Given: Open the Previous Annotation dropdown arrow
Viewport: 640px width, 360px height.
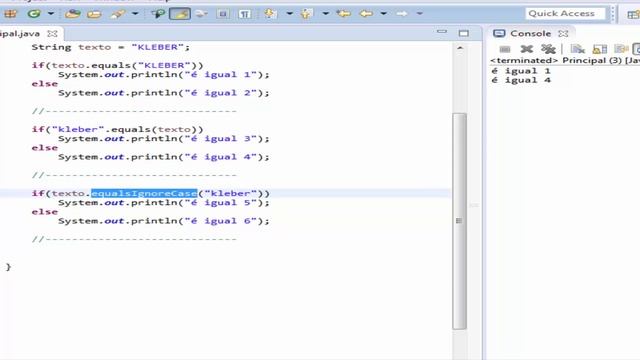Looking at the screenshot, I should (325, 13).
